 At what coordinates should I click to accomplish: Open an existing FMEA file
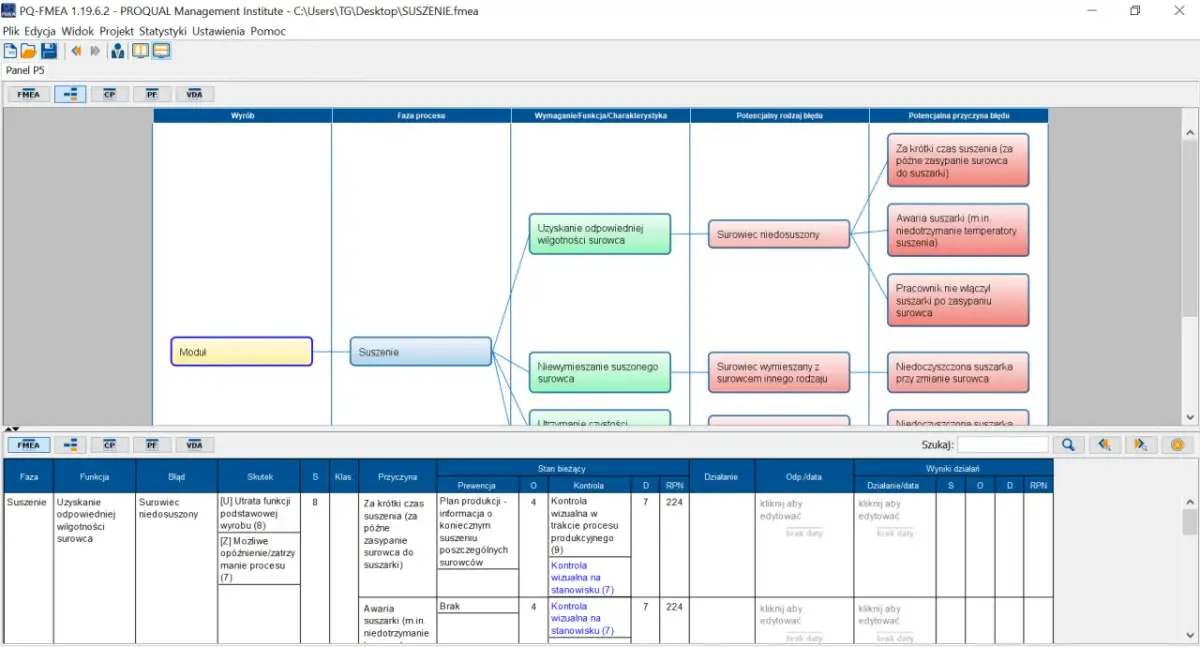pyautogui.click(x=29, y=51)
